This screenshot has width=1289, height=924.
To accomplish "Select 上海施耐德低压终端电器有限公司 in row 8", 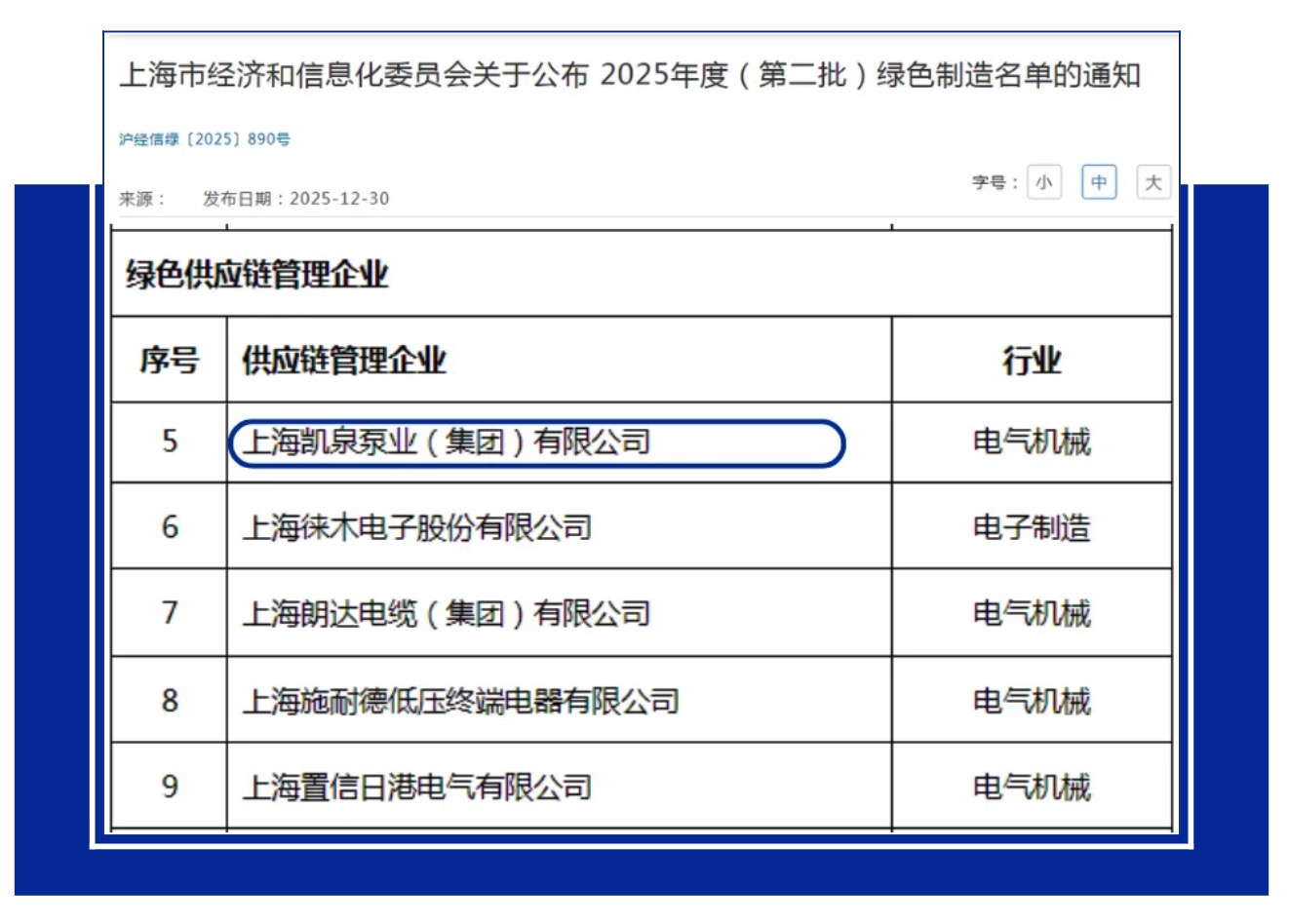I will click(460, 701).
